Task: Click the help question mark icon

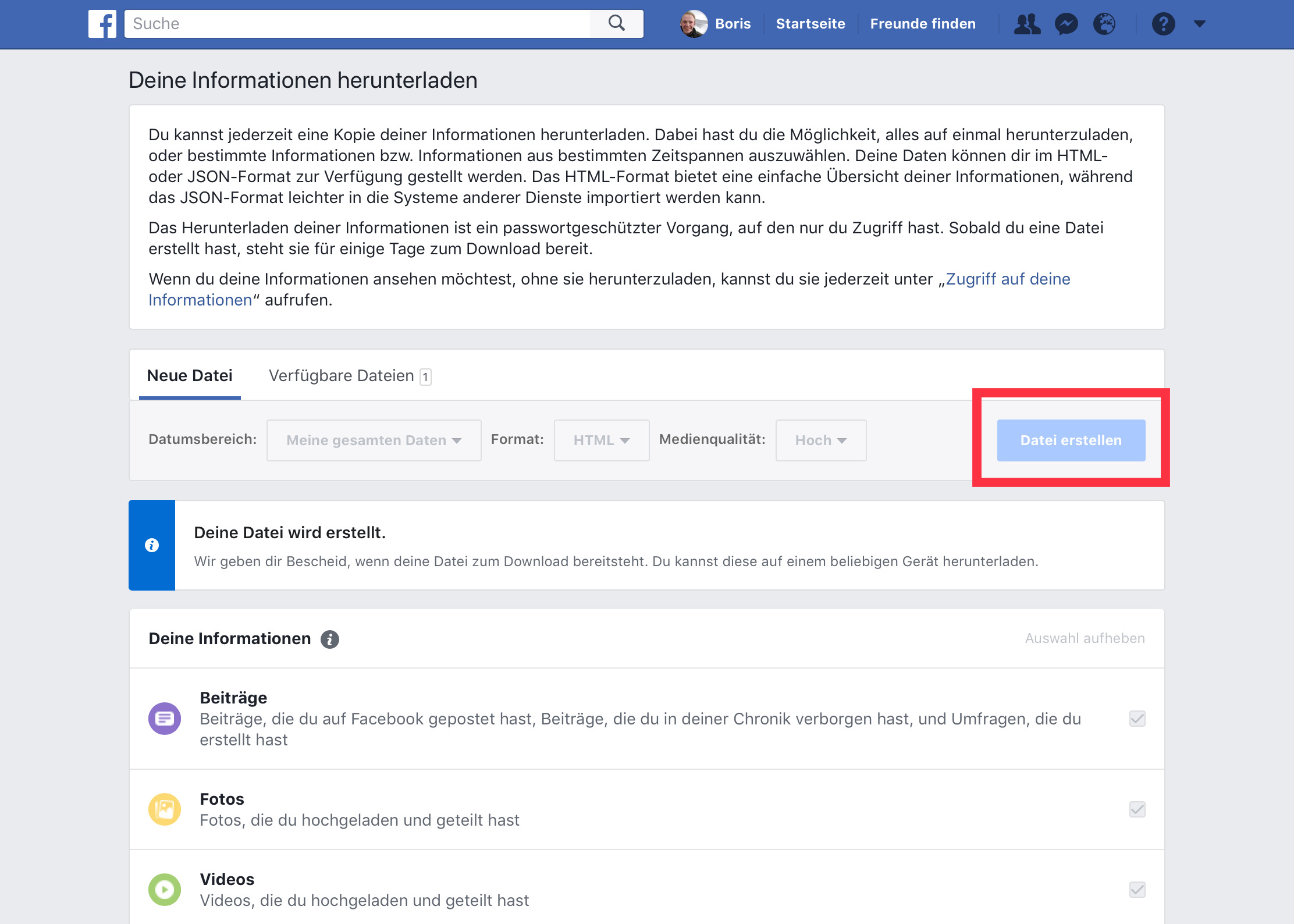Action: click(x=1163, y=24)
